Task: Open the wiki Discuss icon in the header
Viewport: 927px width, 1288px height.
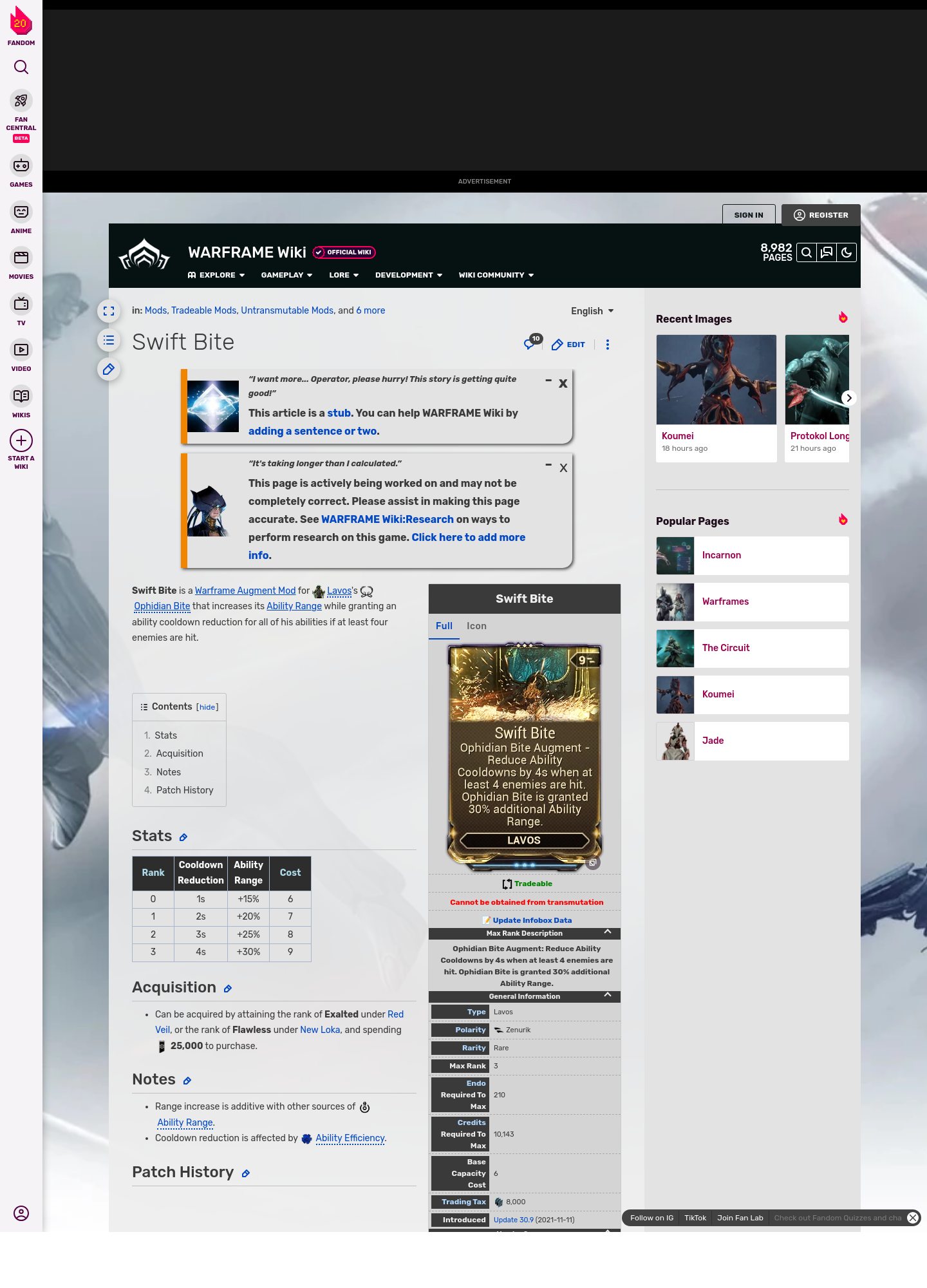Action: click(x=827, y=252)
